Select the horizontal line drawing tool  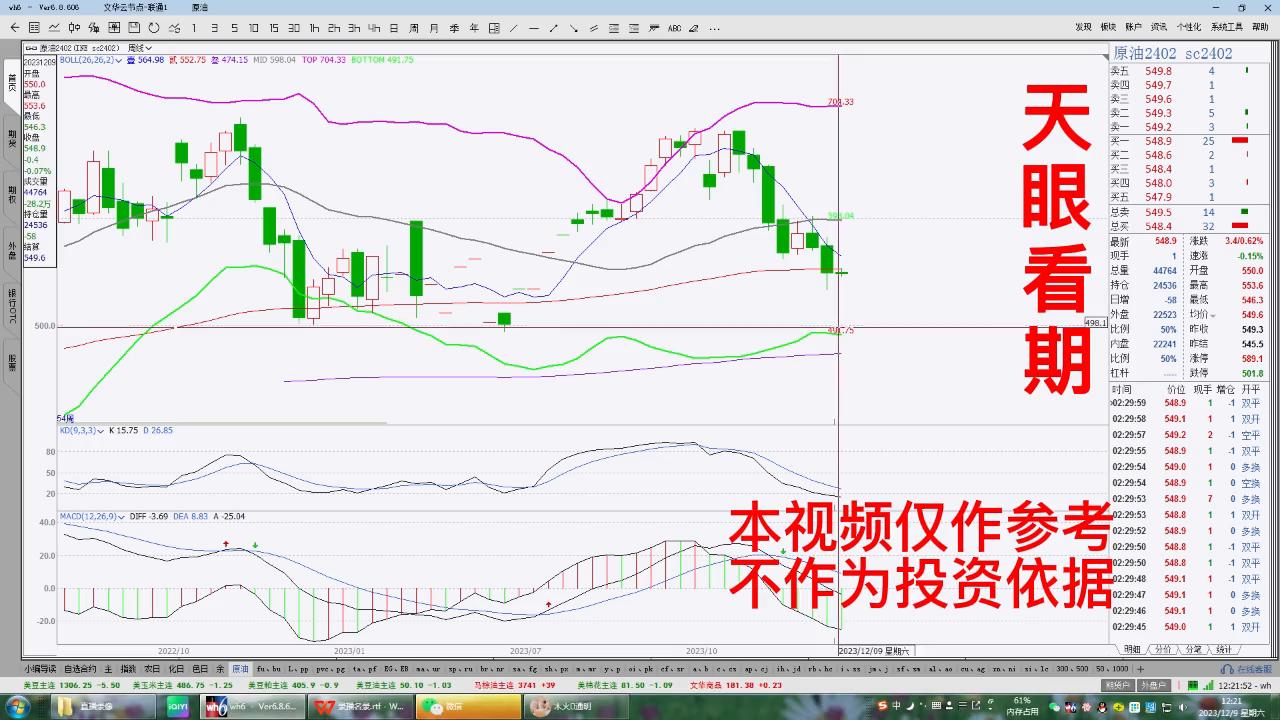tap(534, 28)
